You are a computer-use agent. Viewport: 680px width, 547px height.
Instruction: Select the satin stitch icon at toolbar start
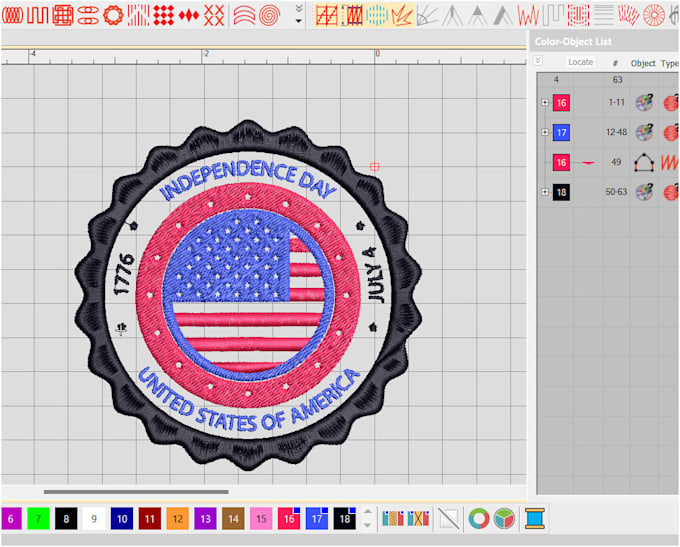coord(12,16)
